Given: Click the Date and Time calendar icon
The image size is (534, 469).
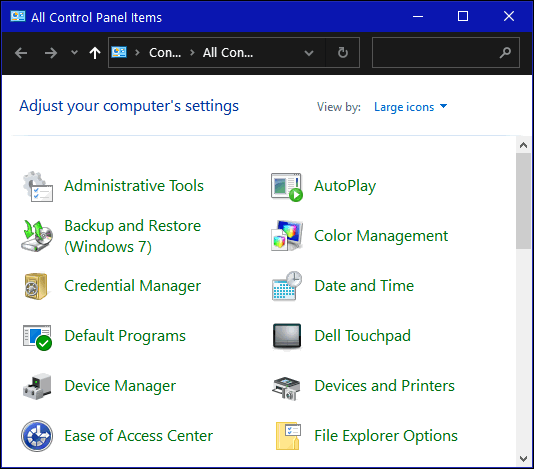Looking at the screenshot, I should [287, 286].
